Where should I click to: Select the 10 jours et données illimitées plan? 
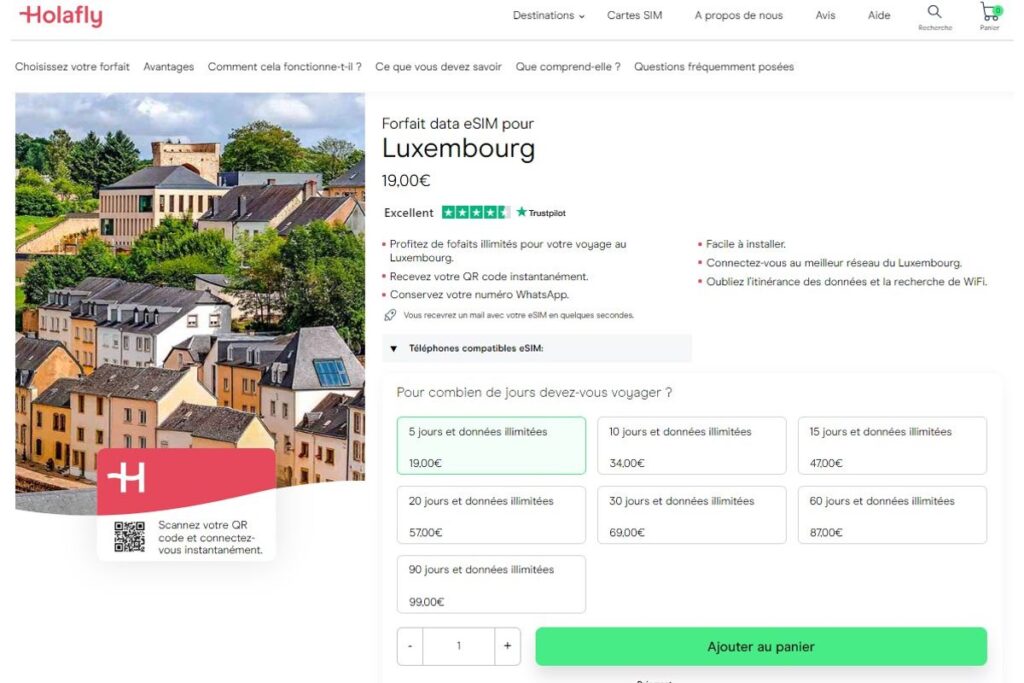click(x=691, y=446)
